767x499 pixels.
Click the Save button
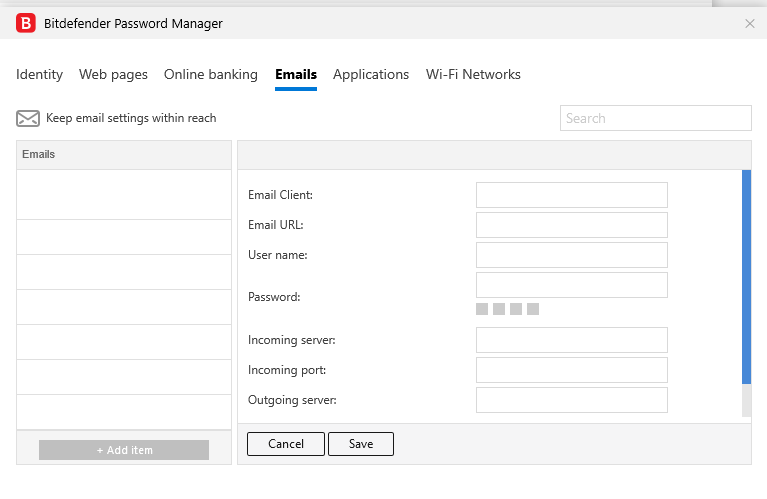[361, 444]
